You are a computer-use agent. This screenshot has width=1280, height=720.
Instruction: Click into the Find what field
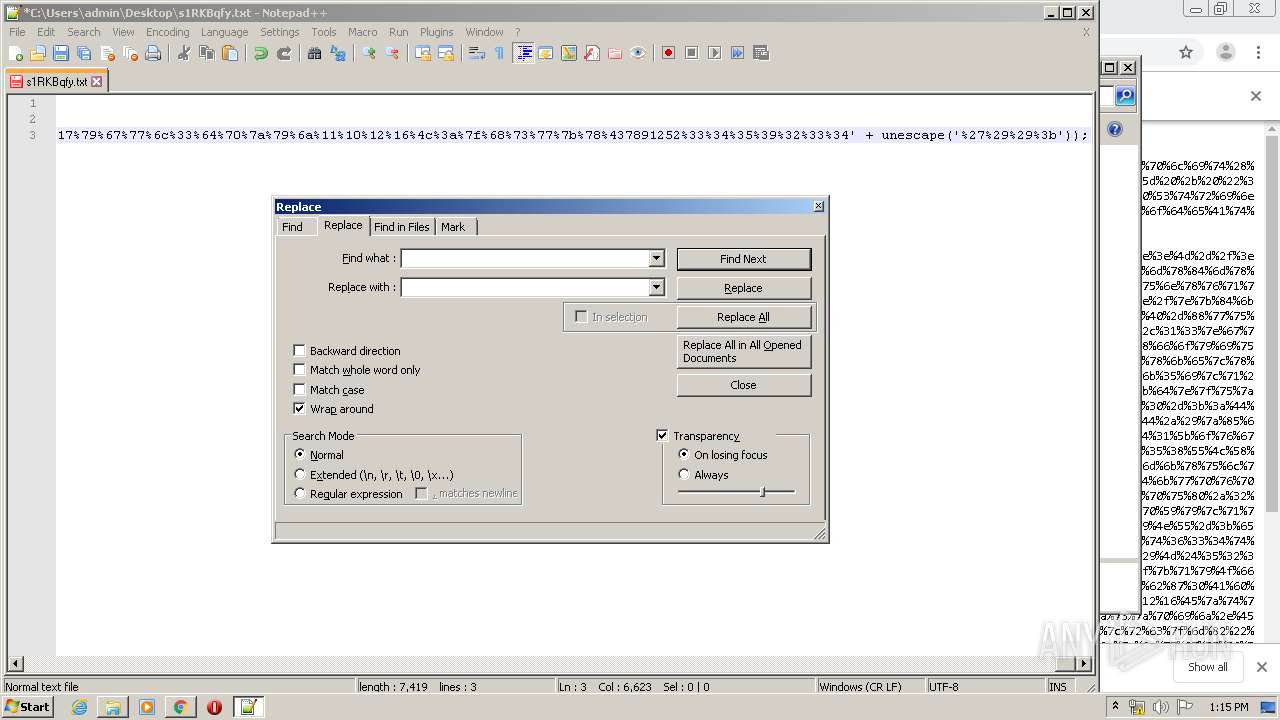(x=525, y=258)
